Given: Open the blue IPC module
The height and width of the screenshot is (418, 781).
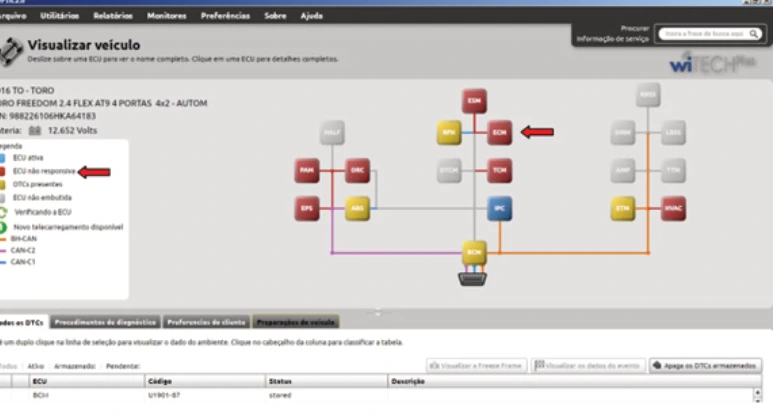Looking at the screenshot, I should (x=499, y=208).
